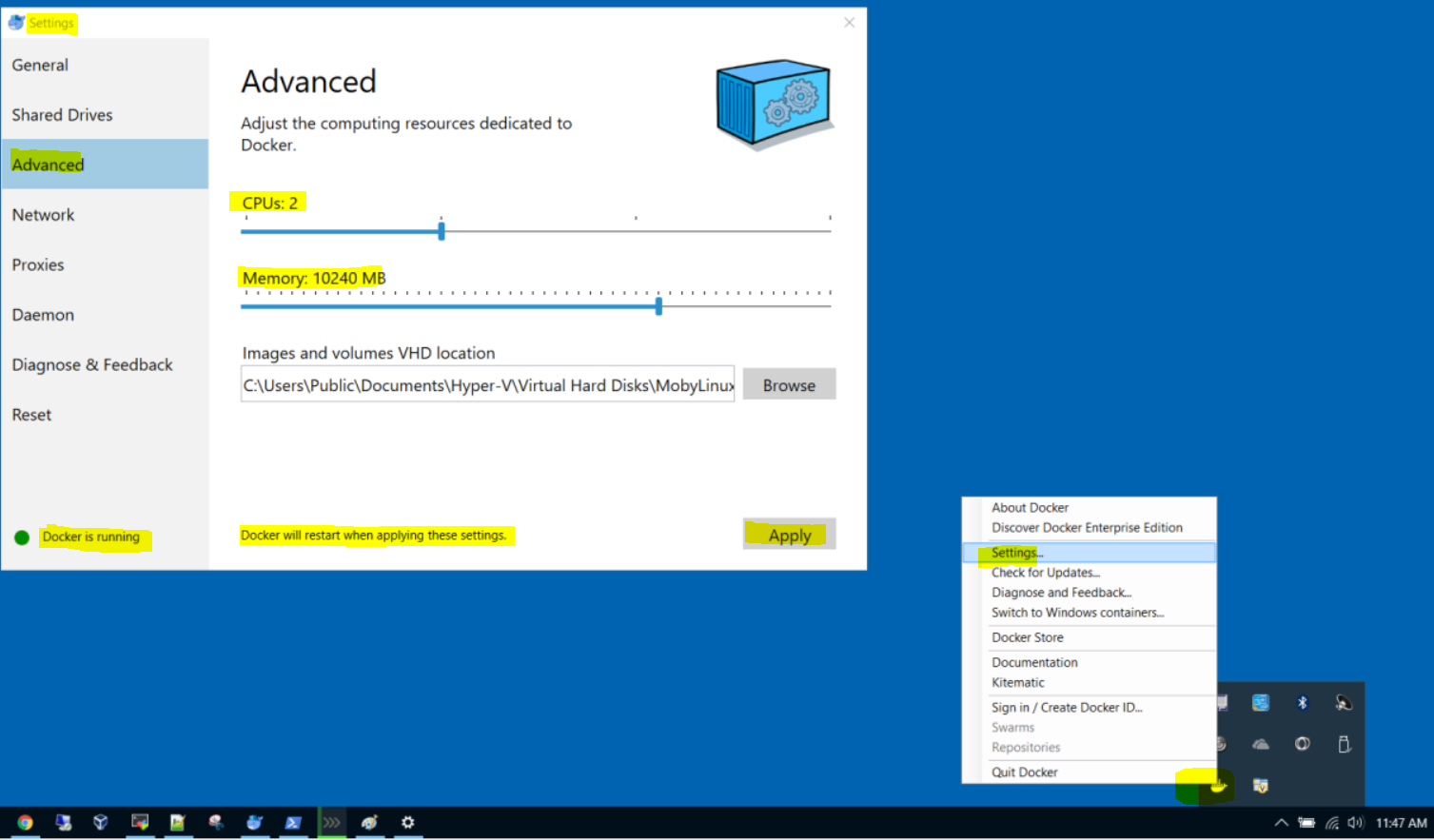Click the Bluetooth icon in tray overflow
This screenshot has width=1434, height=840.
click(1303, 703)
